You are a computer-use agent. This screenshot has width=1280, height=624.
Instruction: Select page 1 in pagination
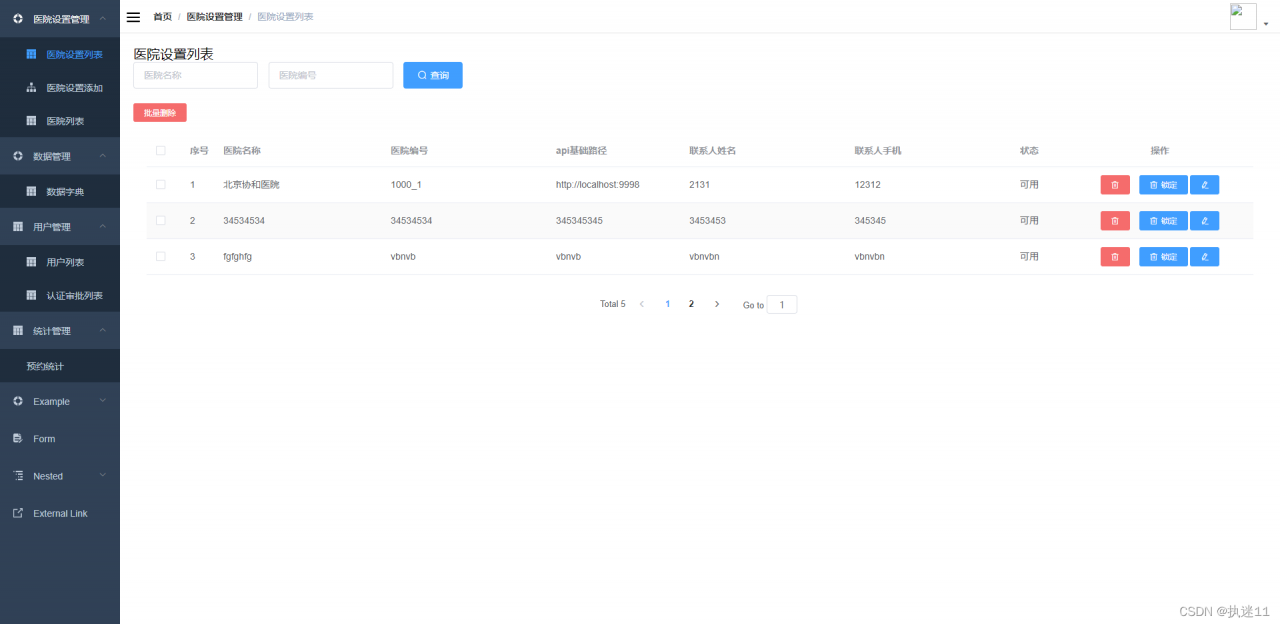point(668,304)
